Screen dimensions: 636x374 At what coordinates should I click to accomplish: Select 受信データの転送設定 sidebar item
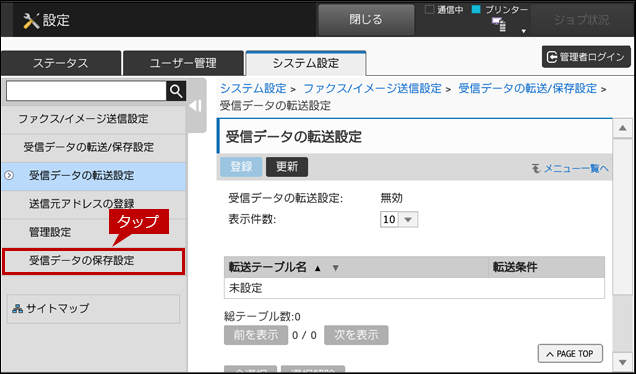point(94,176)
